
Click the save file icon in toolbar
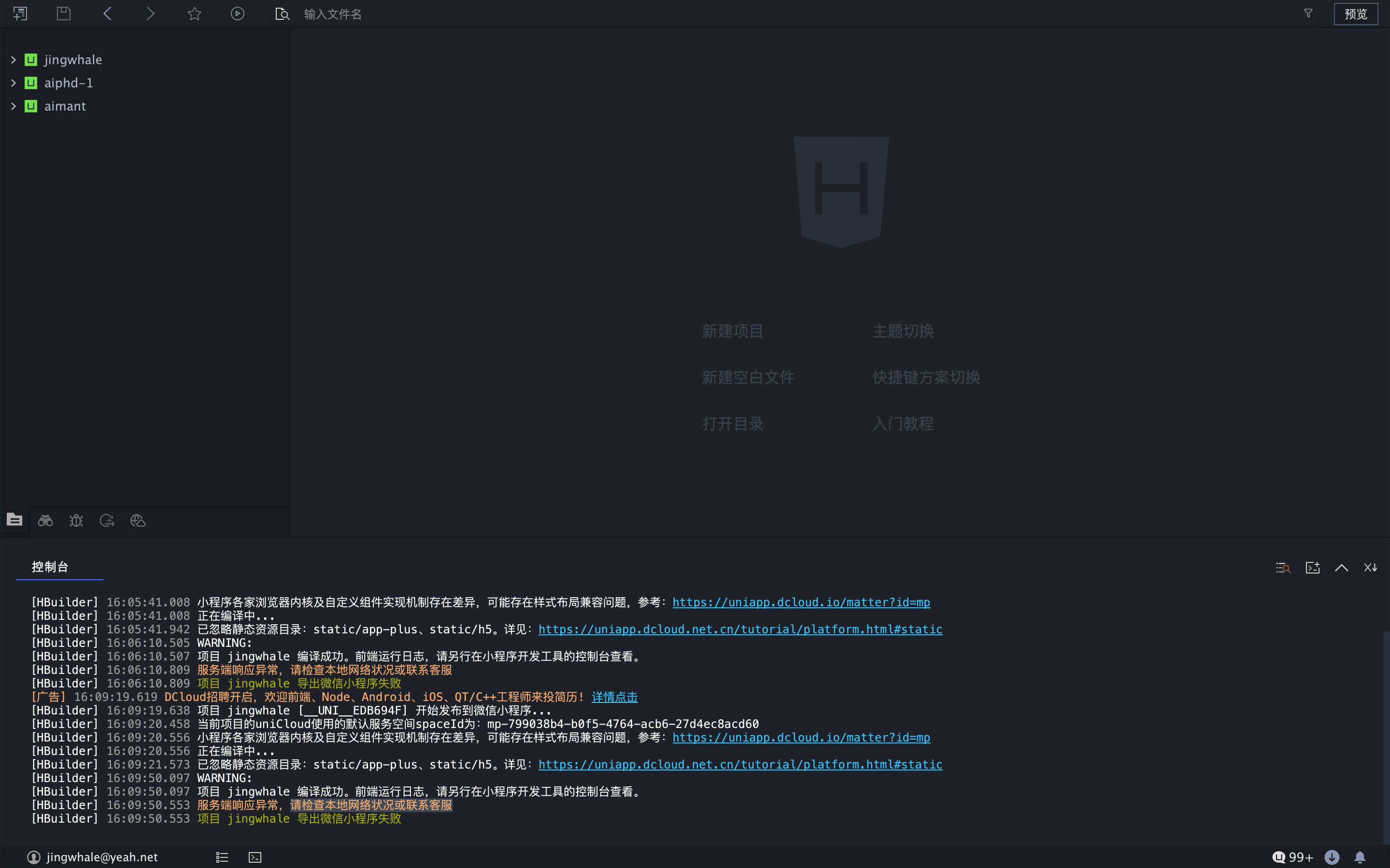tap(64, 13)
